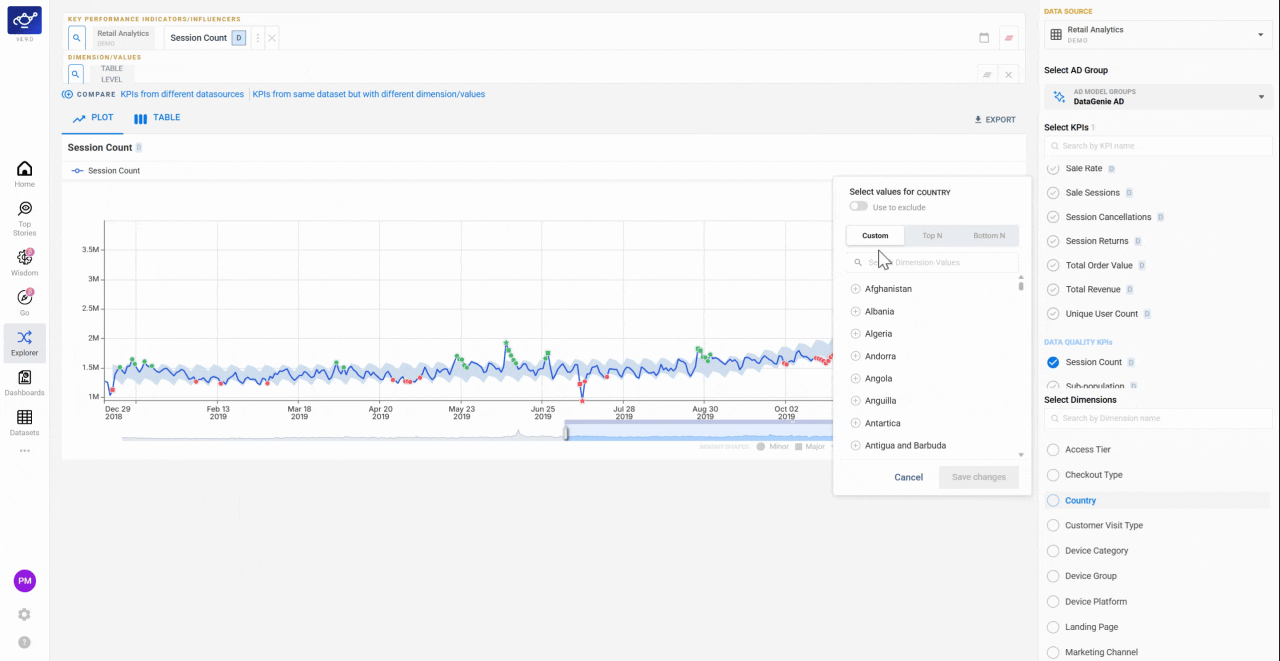This screenshot has height=661, width=1280.
Task: Toggle Session Count legend entry
Action: [x=106, y=171]
